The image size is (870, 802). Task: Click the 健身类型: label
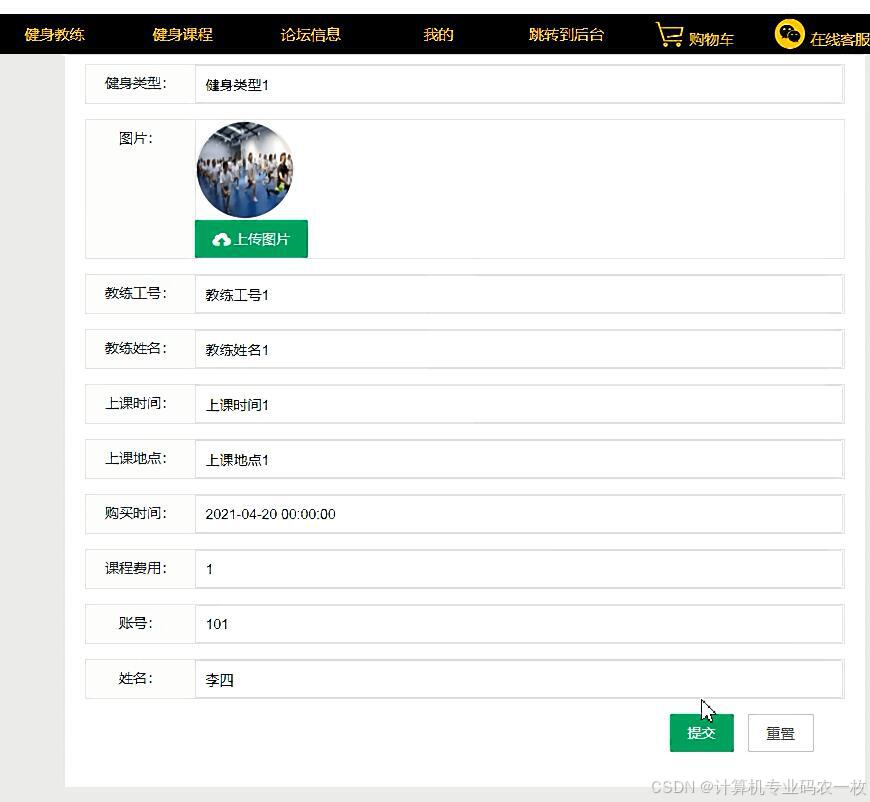pos(136,83)
